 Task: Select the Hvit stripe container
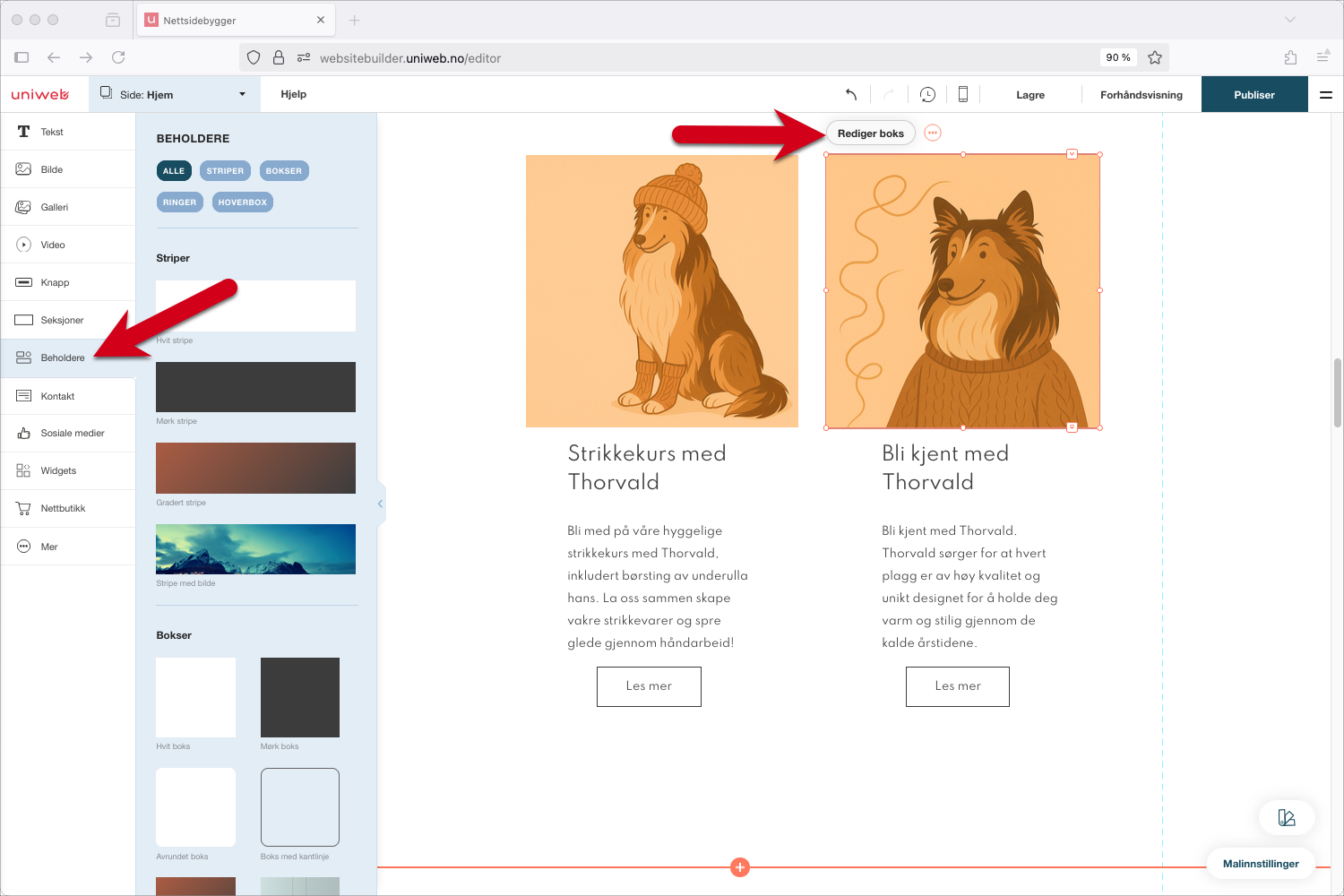(255, 306)
